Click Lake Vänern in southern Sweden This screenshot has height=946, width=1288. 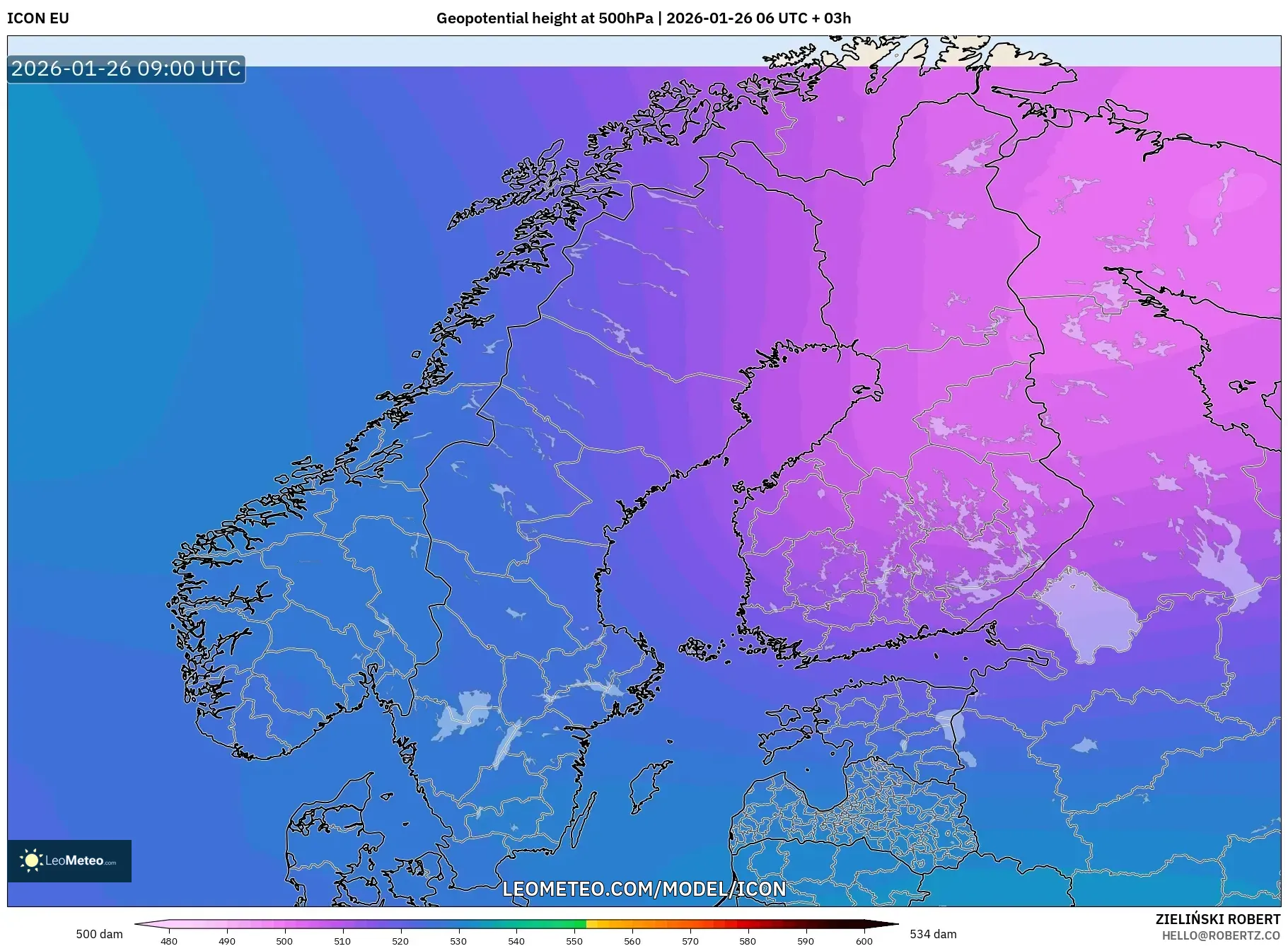tap(461, 714)
